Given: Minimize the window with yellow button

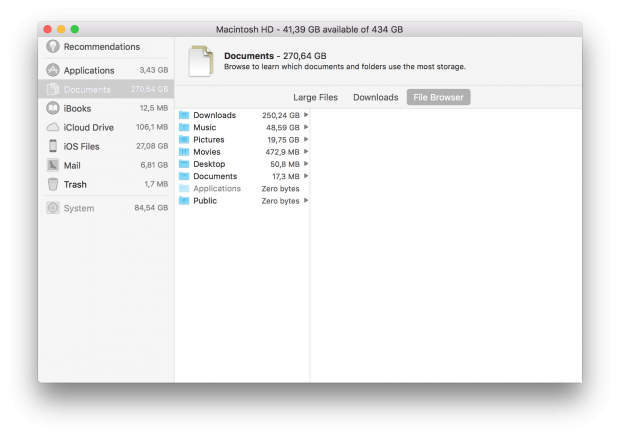Looking at the screenshot, I should (61, 29).
